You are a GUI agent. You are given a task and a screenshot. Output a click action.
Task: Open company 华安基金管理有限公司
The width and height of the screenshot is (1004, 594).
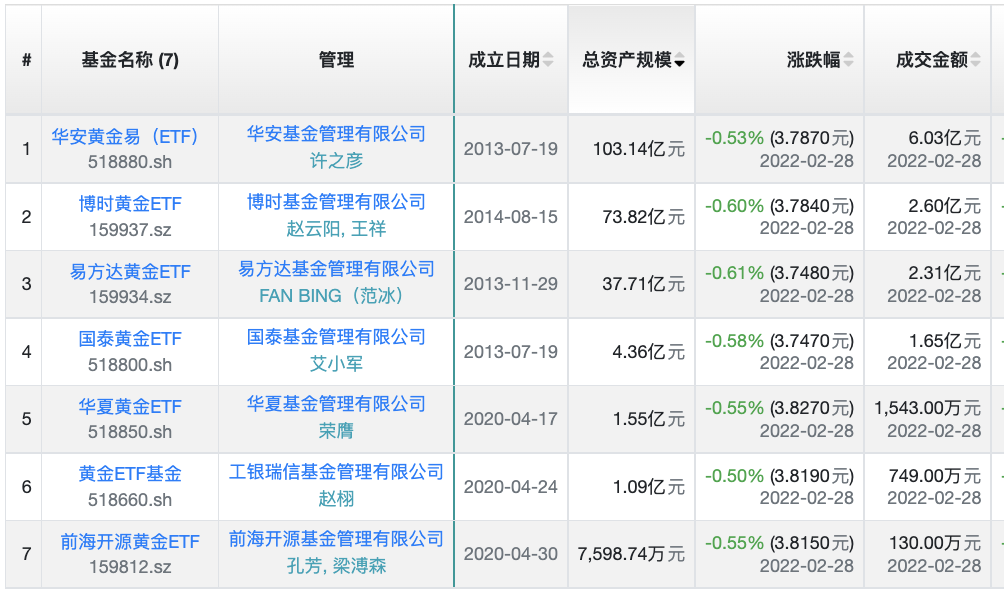click(336, 134)
